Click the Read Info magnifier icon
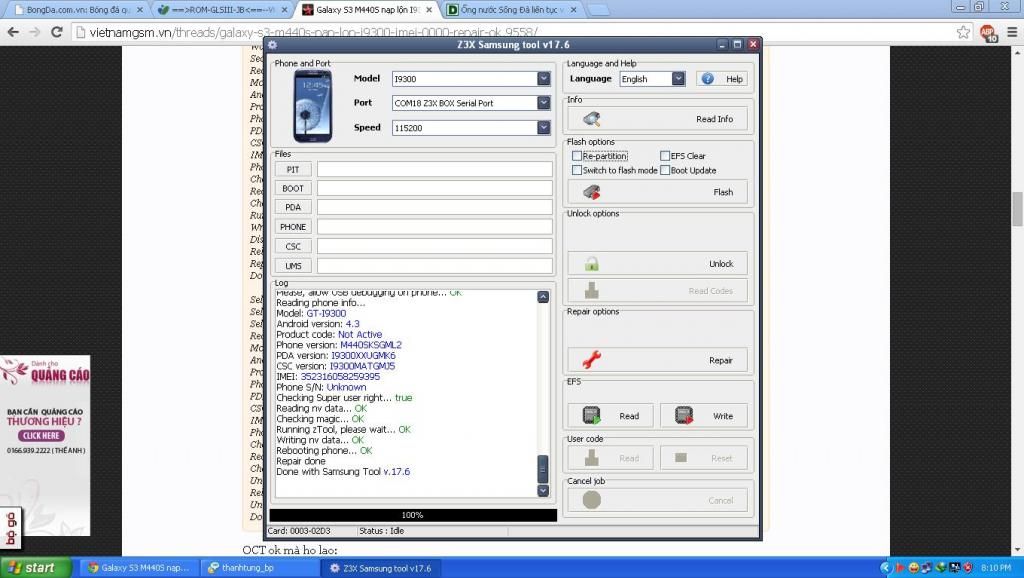 pyautogui.click(x=592, y=119)
